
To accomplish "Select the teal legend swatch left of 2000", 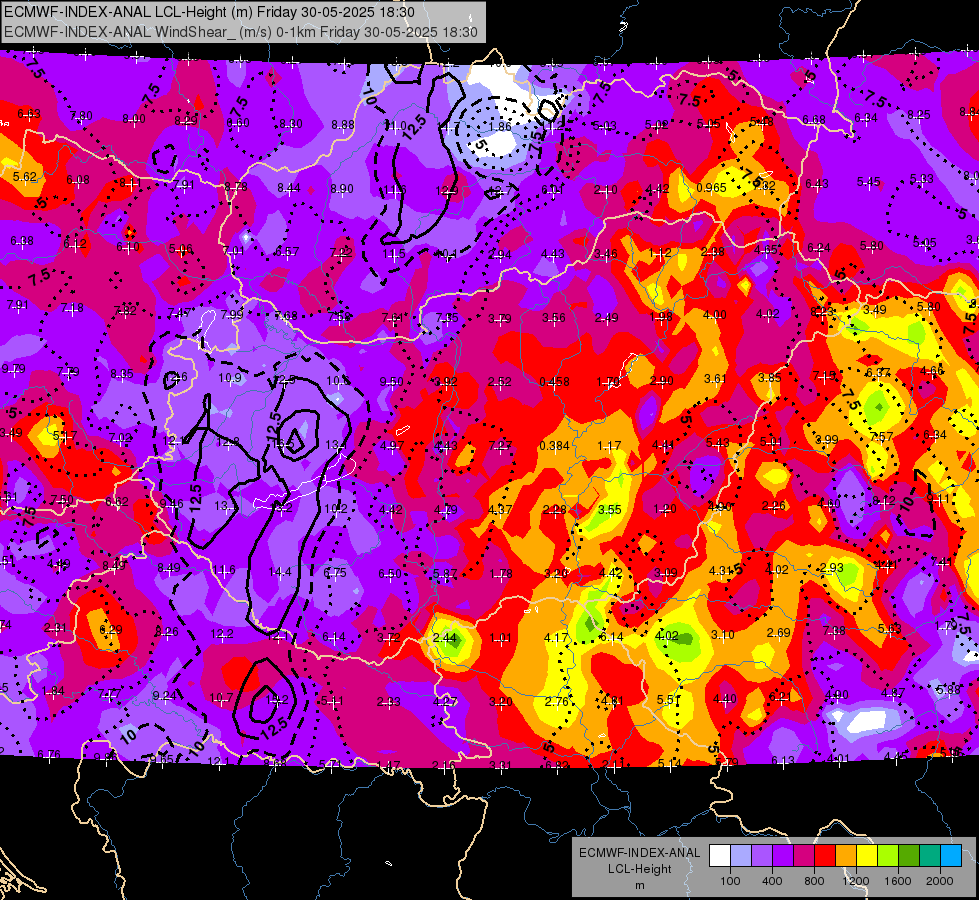I will click(x=930, y=856).
